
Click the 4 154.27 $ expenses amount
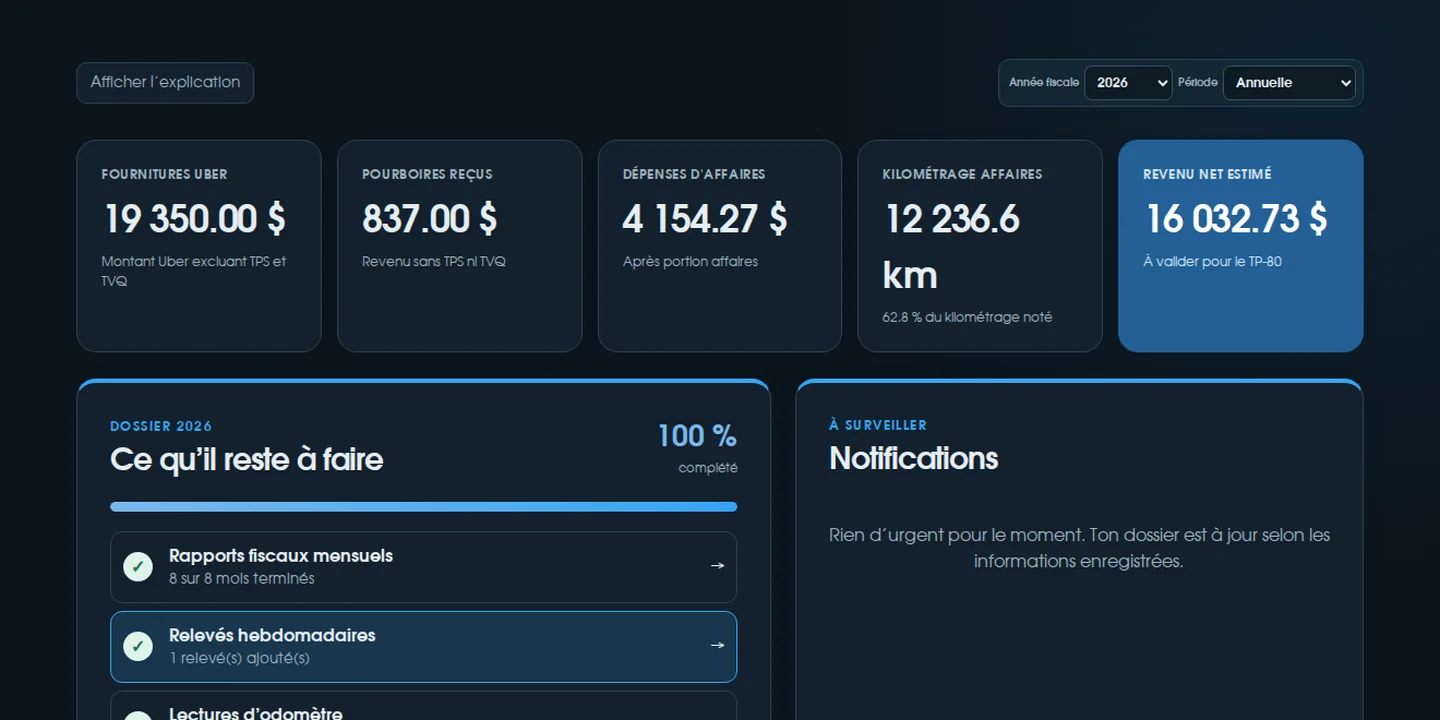click(705, 219)
